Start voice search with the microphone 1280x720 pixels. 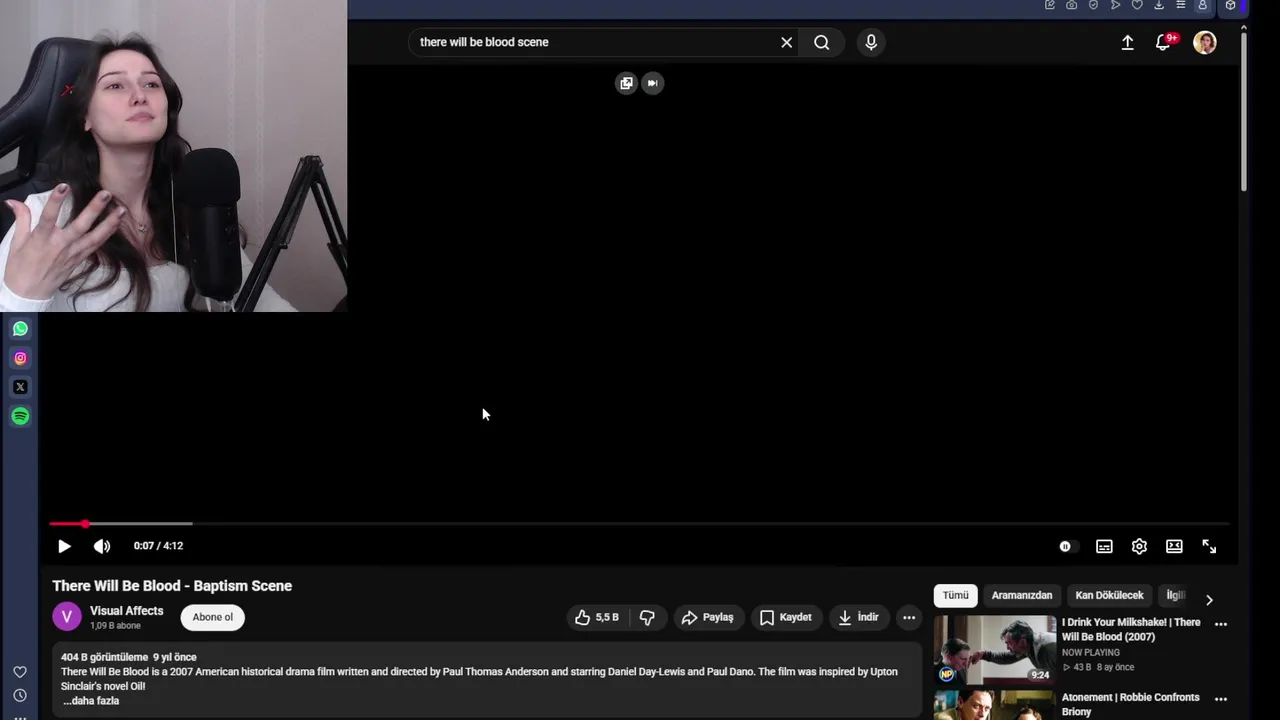point(871,42)
